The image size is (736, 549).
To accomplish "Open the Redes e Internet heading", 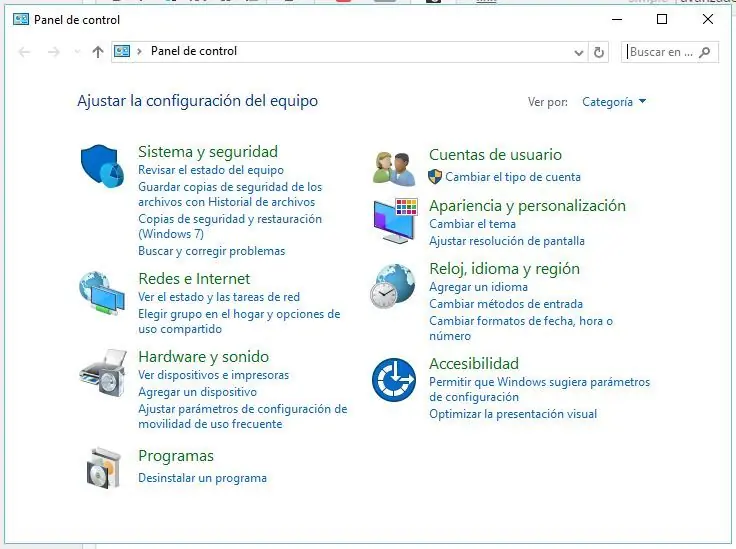I will click(x=194, y=279).
